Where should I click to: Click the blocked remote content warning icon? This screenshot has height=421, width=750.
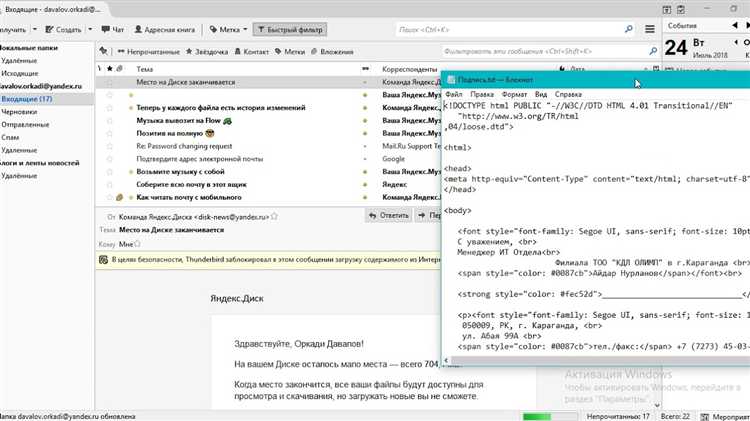(103, 260)
